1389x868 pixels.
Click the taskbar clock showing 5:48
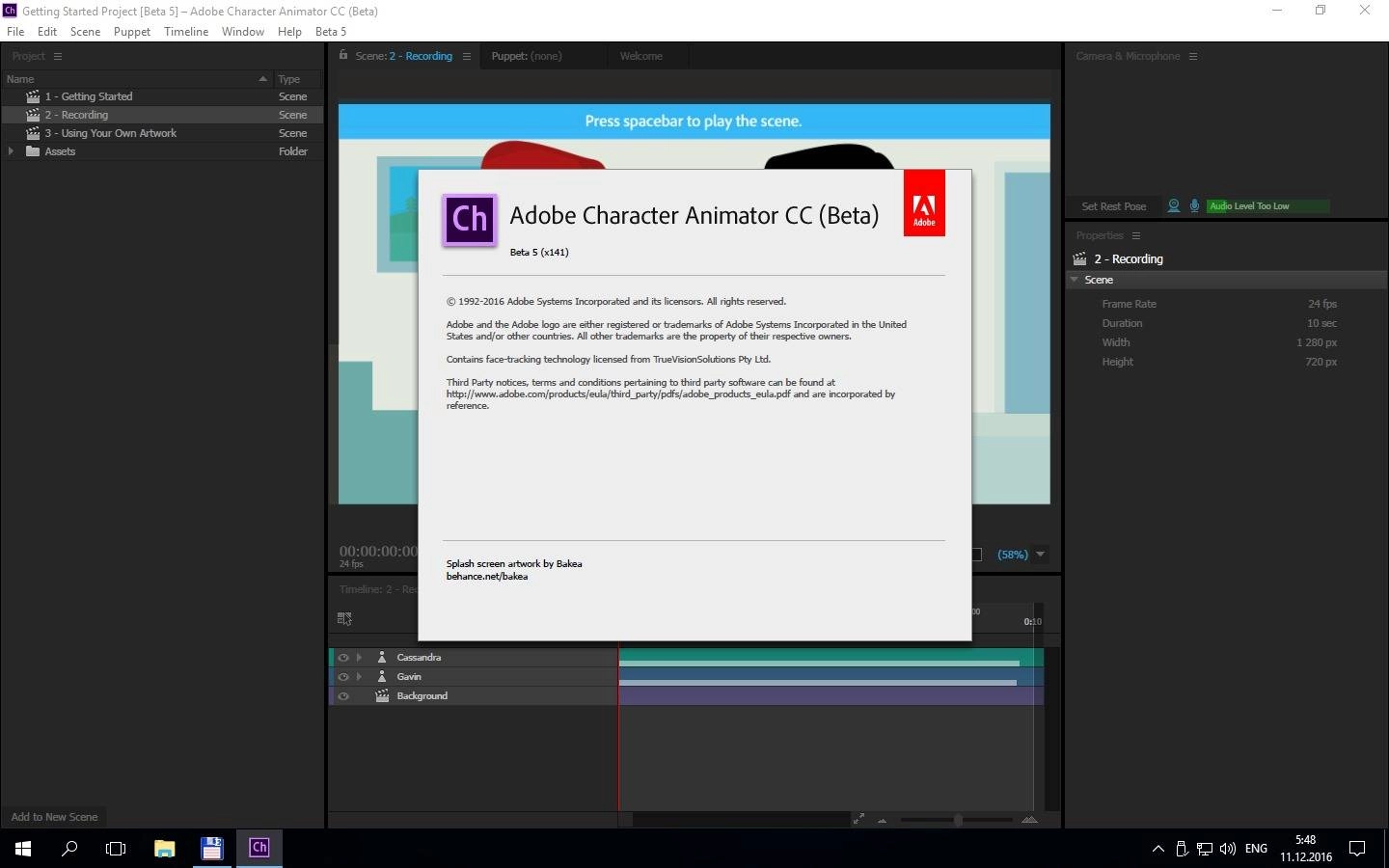(x=1306, y=849)
